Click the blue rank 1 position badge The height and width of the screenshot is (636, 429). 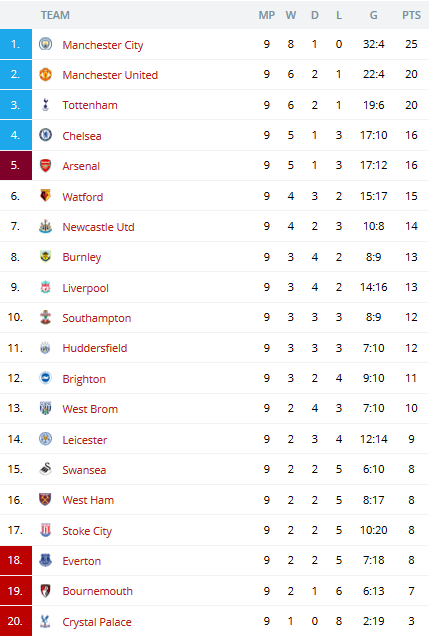[16, 44]
